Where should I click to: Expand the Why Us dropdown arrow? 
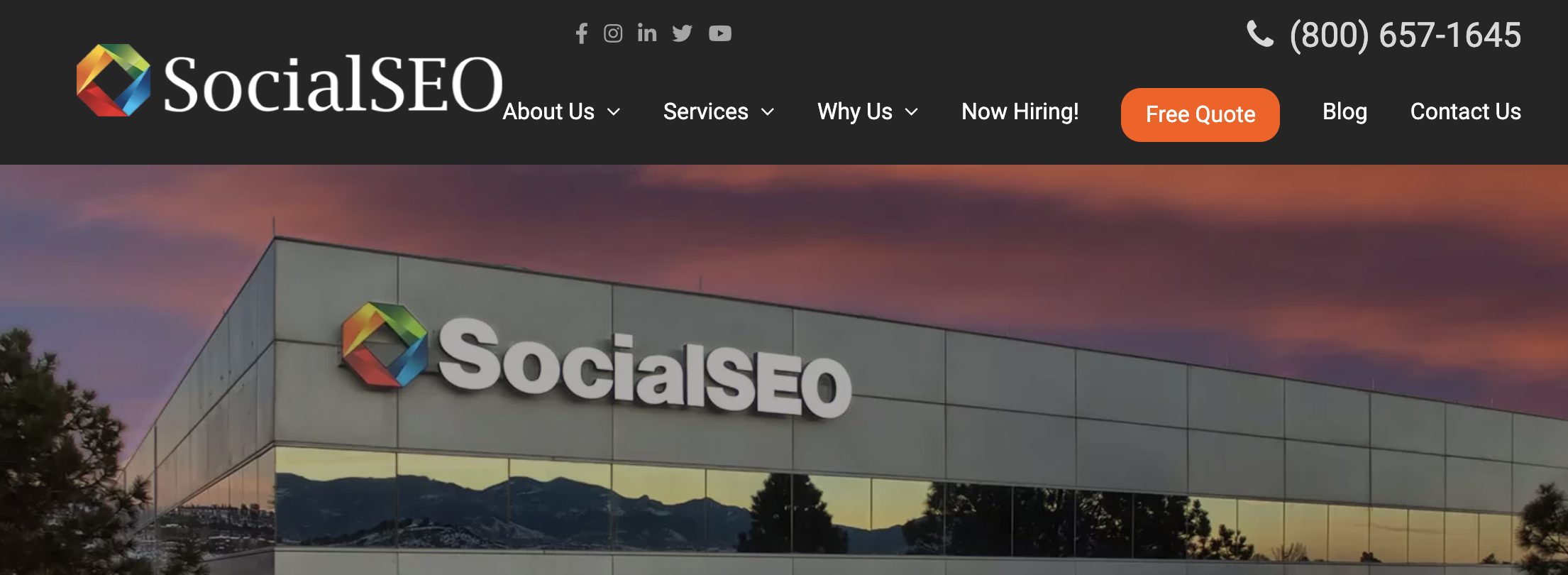click(912, 112)
